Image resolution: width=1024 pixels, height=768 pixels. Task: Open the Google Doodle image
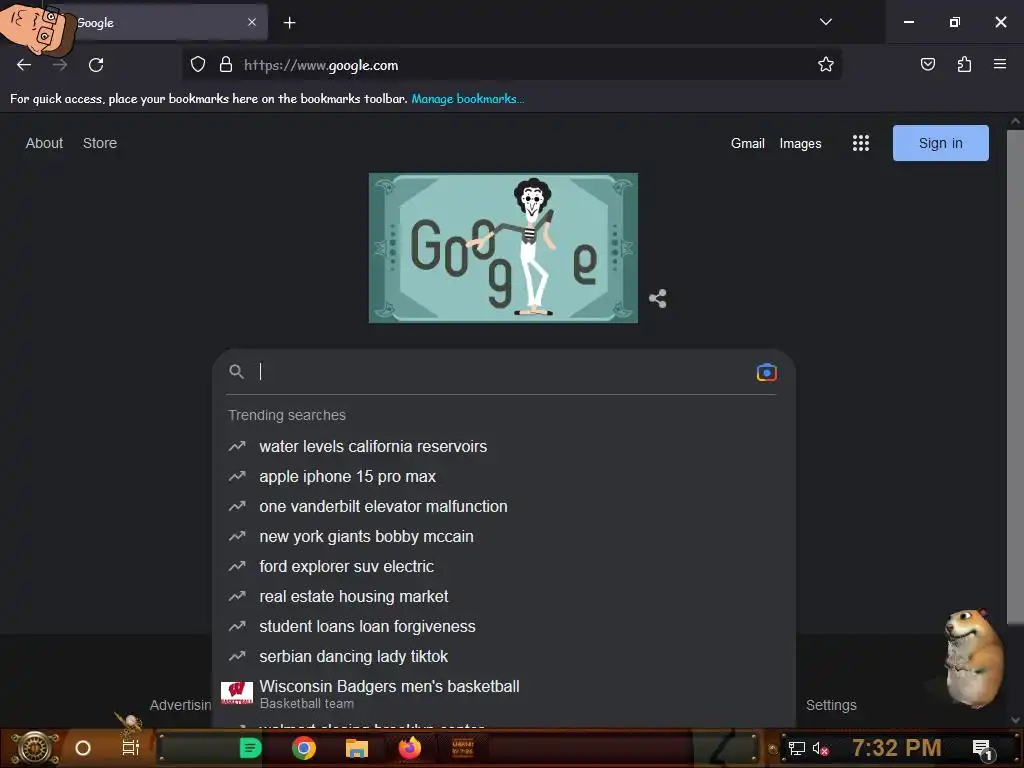click(503, 248)
